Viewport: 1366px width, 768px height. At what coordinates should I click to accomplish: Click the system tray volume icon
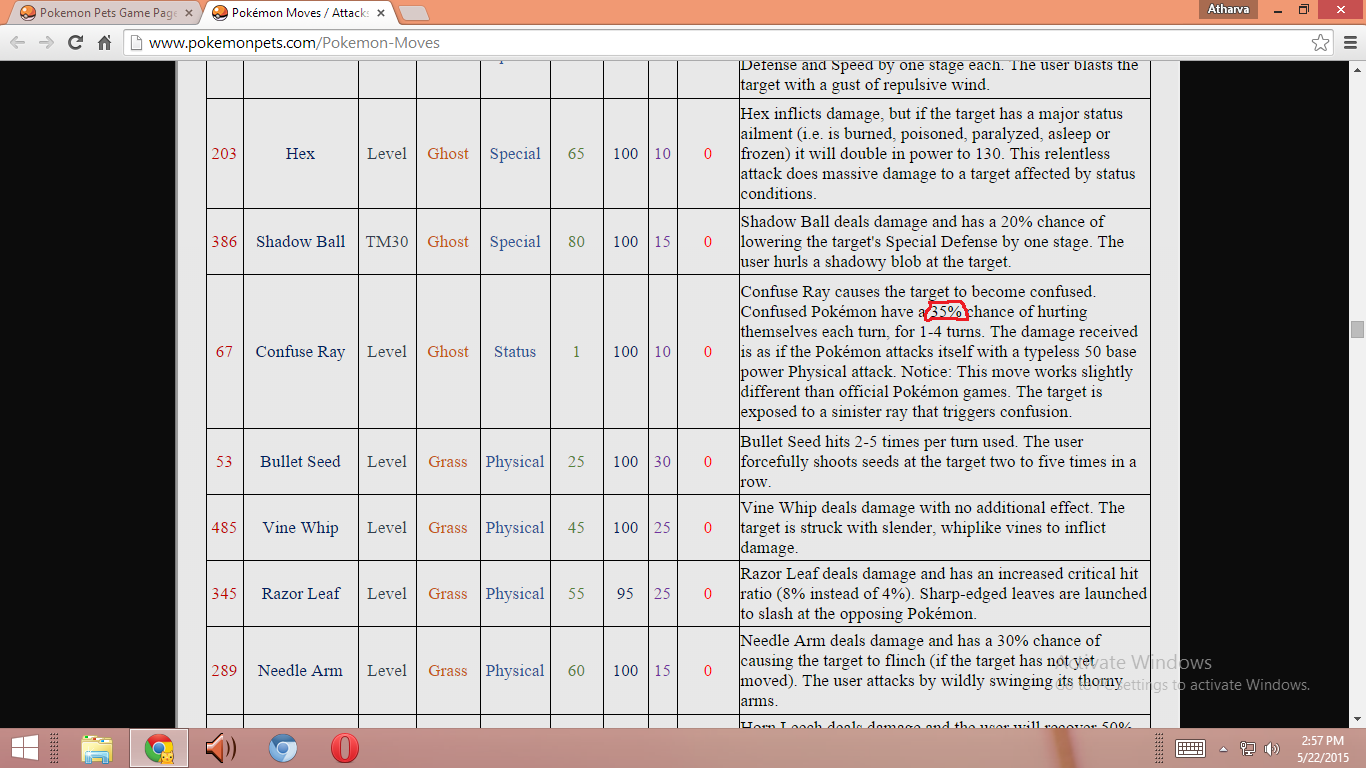click(x=1272, y=749)
